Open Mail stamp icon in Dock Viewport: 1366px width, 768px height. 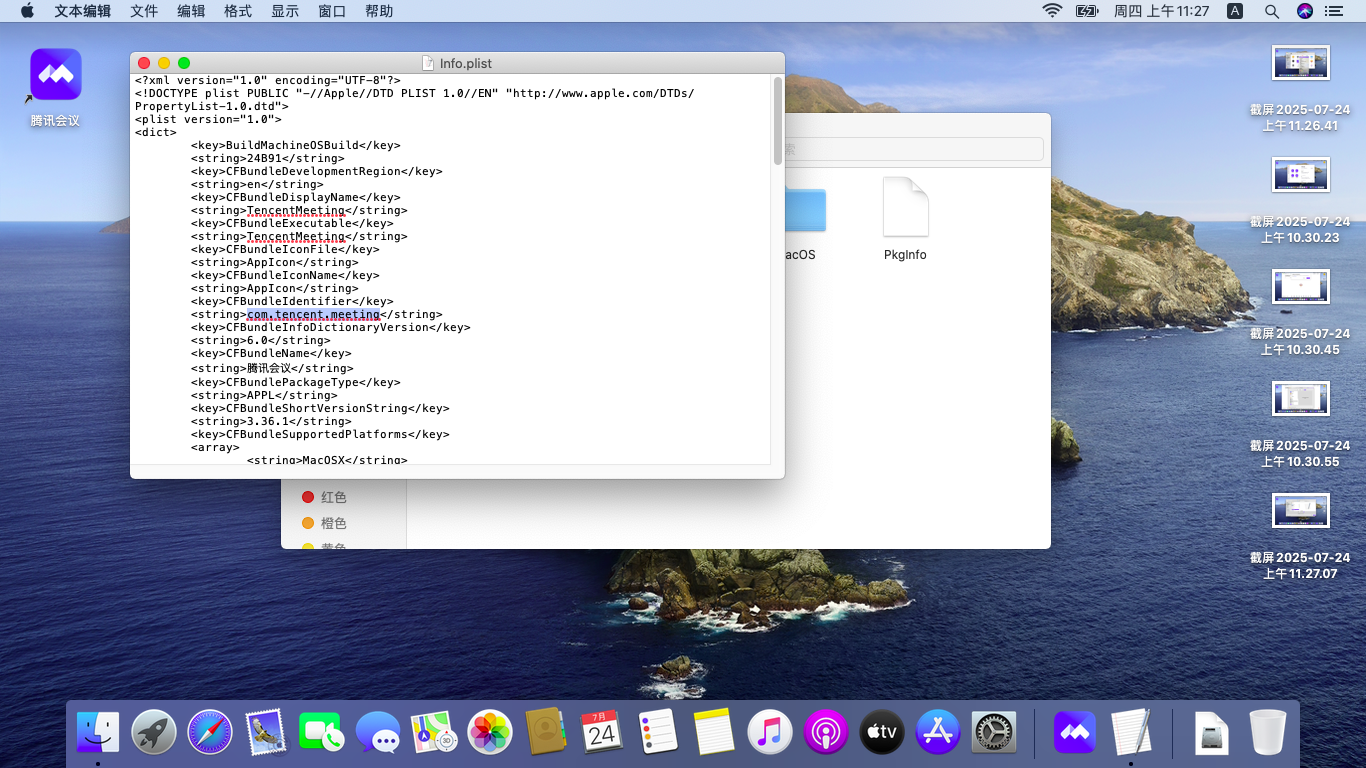tap(265, 733)
